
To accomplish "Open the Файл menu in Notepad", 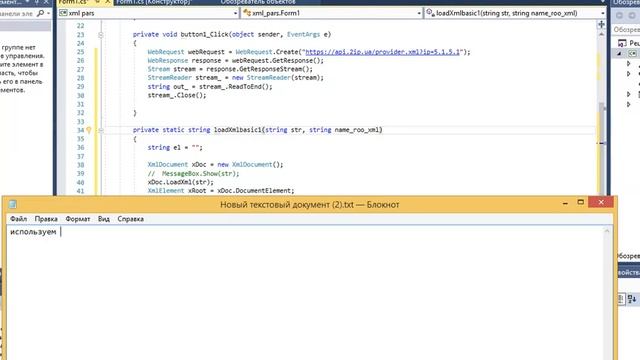I will (18, 219).
